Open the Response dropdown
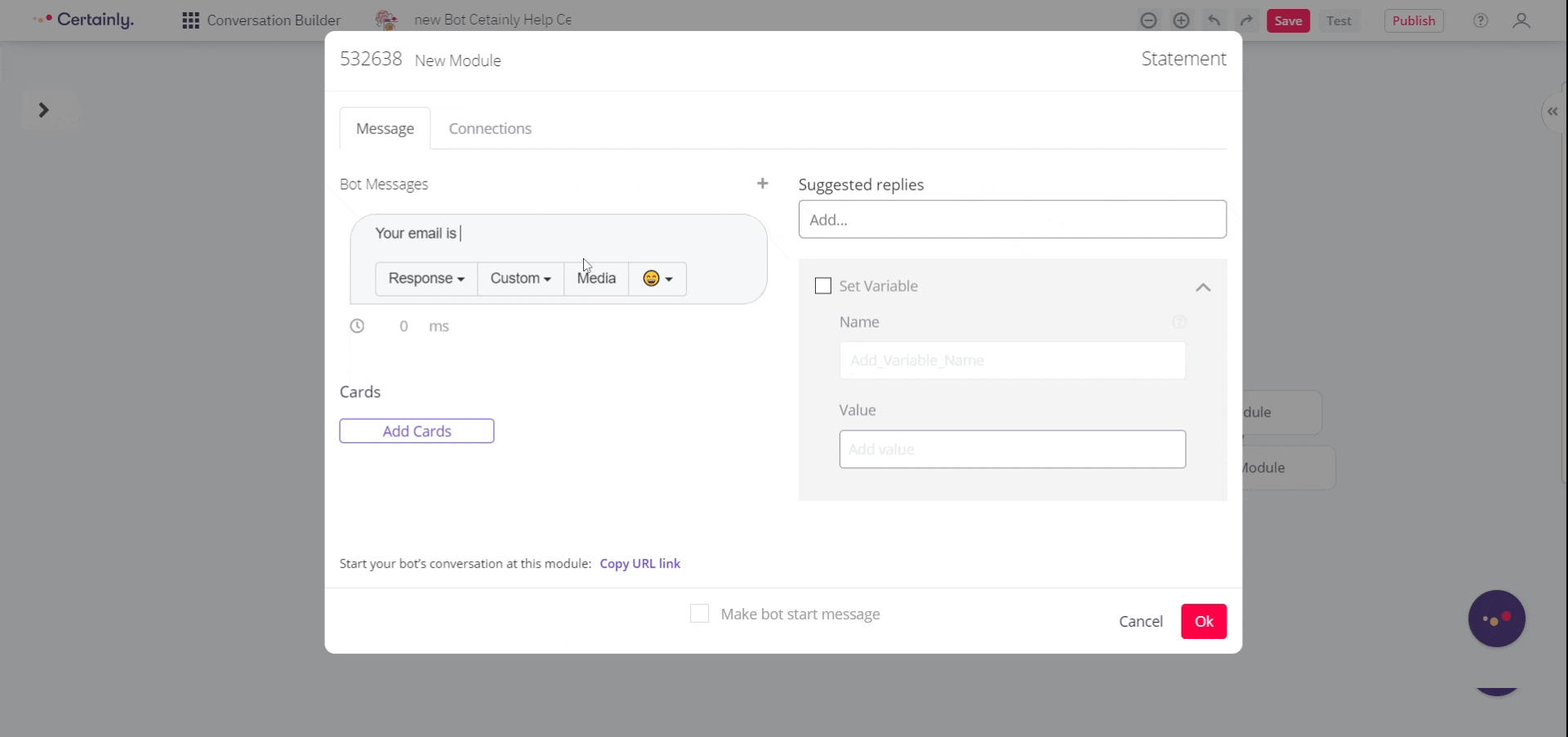Screen dimensions: 1568x737 coord(426,279)
